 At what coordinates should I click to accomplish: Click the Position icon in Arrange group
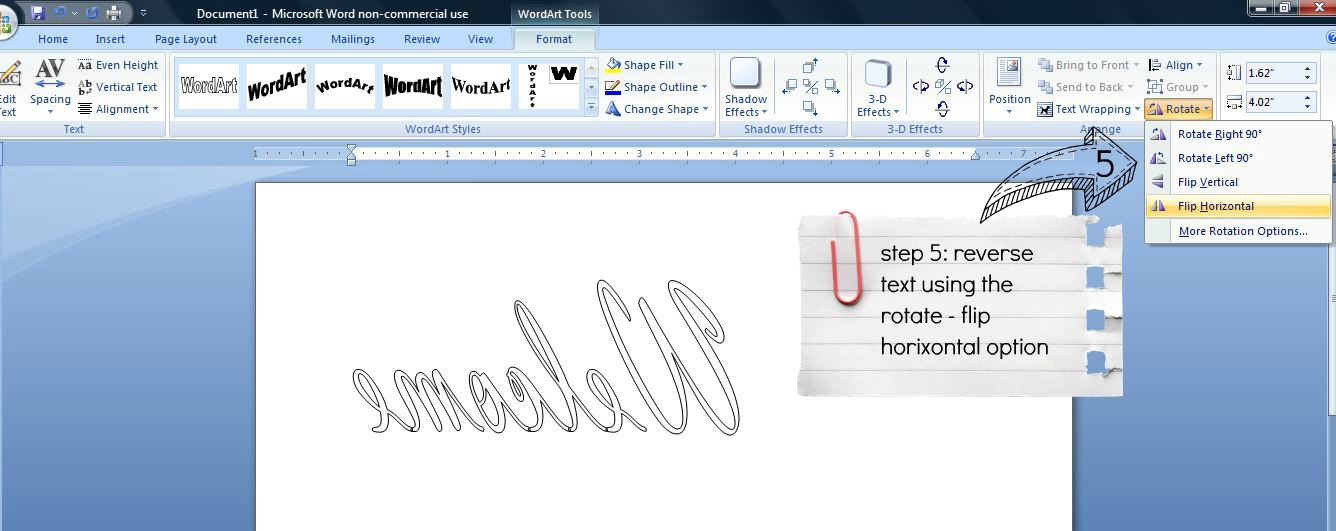tap(1009, 87)
